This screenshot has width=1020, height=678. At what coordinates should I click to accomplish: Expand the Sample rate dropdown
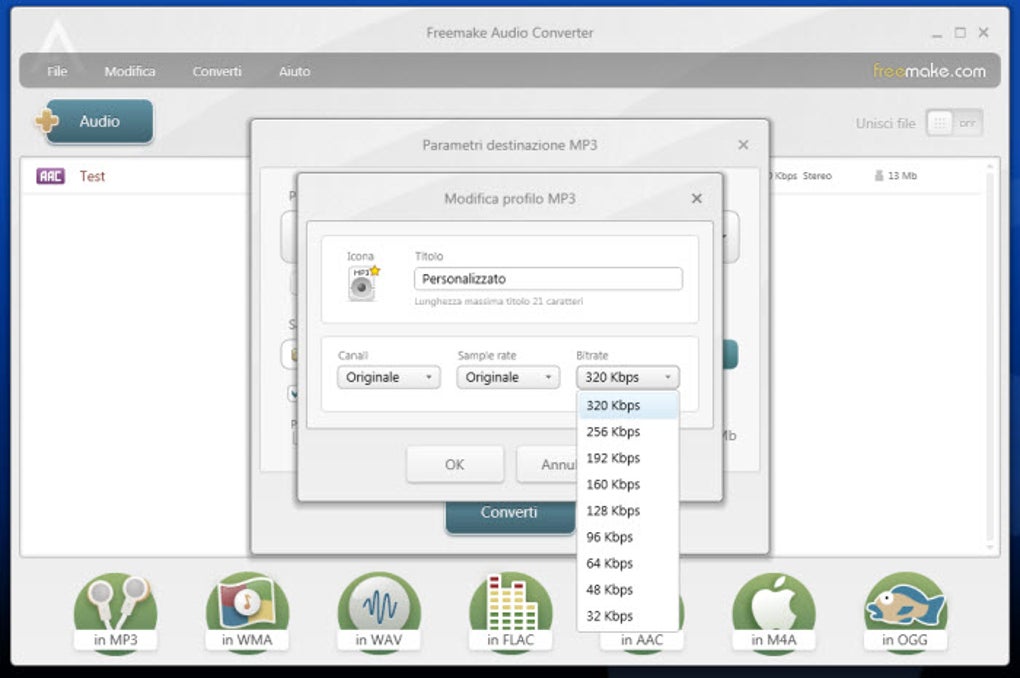pyautogui.click(x=508, y=377)
